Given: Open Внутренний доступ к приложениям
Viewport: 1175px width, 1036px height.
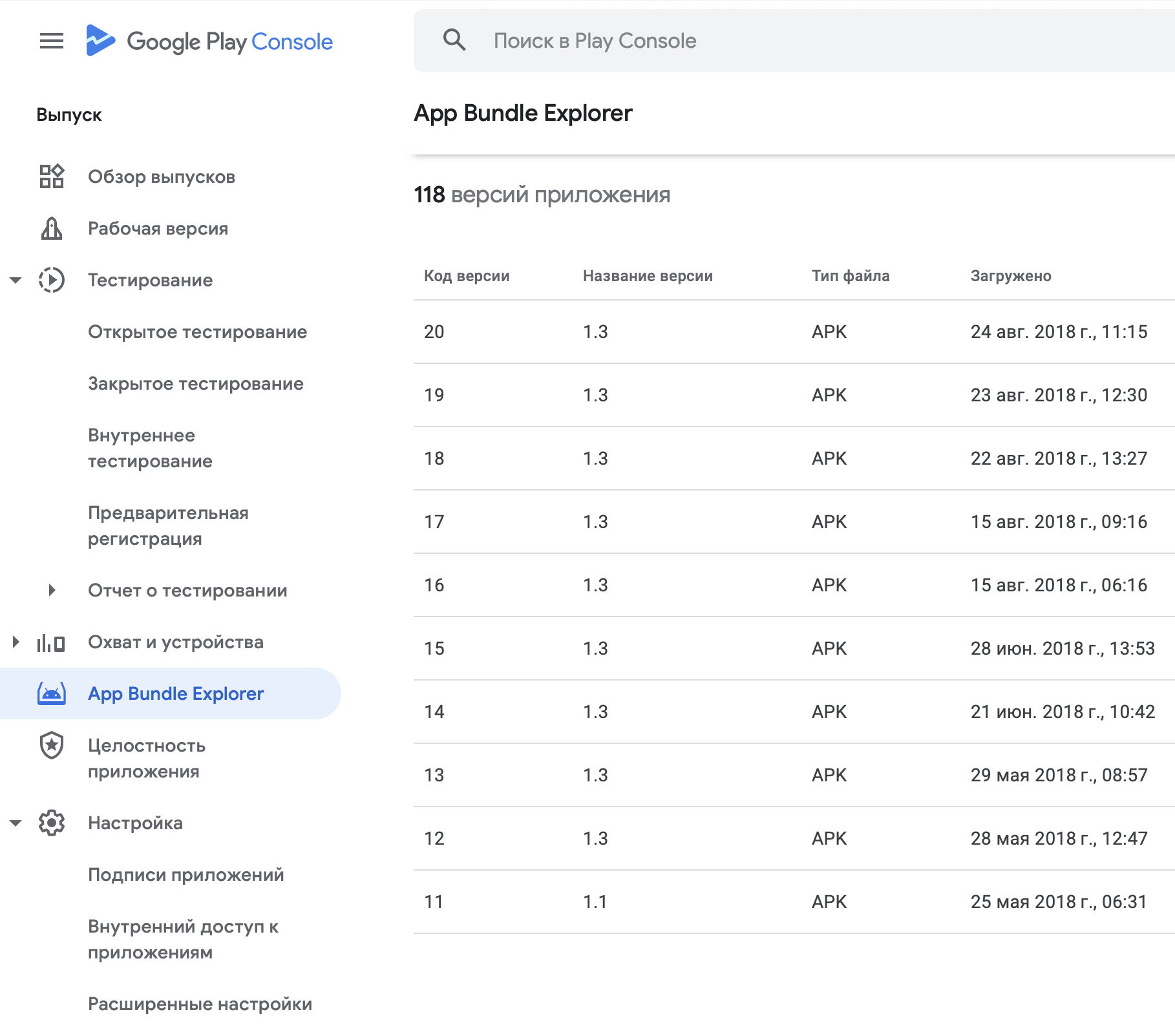Looking at the screenshot, I should (184, 939).
